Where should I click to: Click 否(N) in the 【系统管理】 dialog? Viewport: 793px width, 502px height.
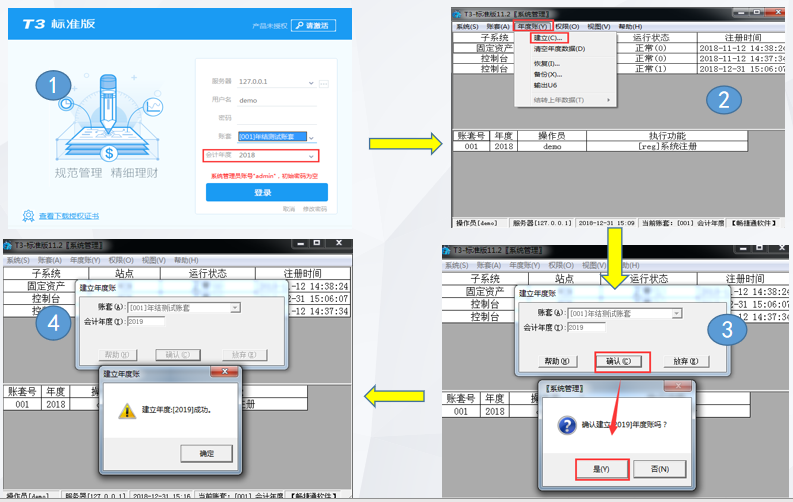point(660,469)
